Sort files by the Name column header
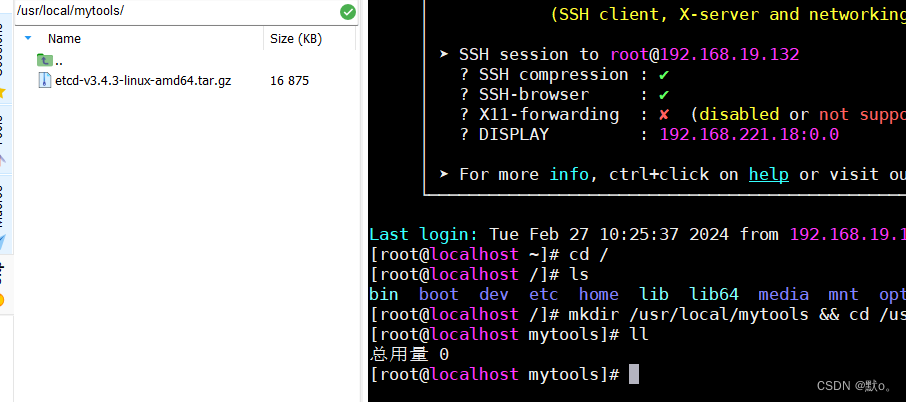This screenshot has height=402, width=906. point(65,38)
